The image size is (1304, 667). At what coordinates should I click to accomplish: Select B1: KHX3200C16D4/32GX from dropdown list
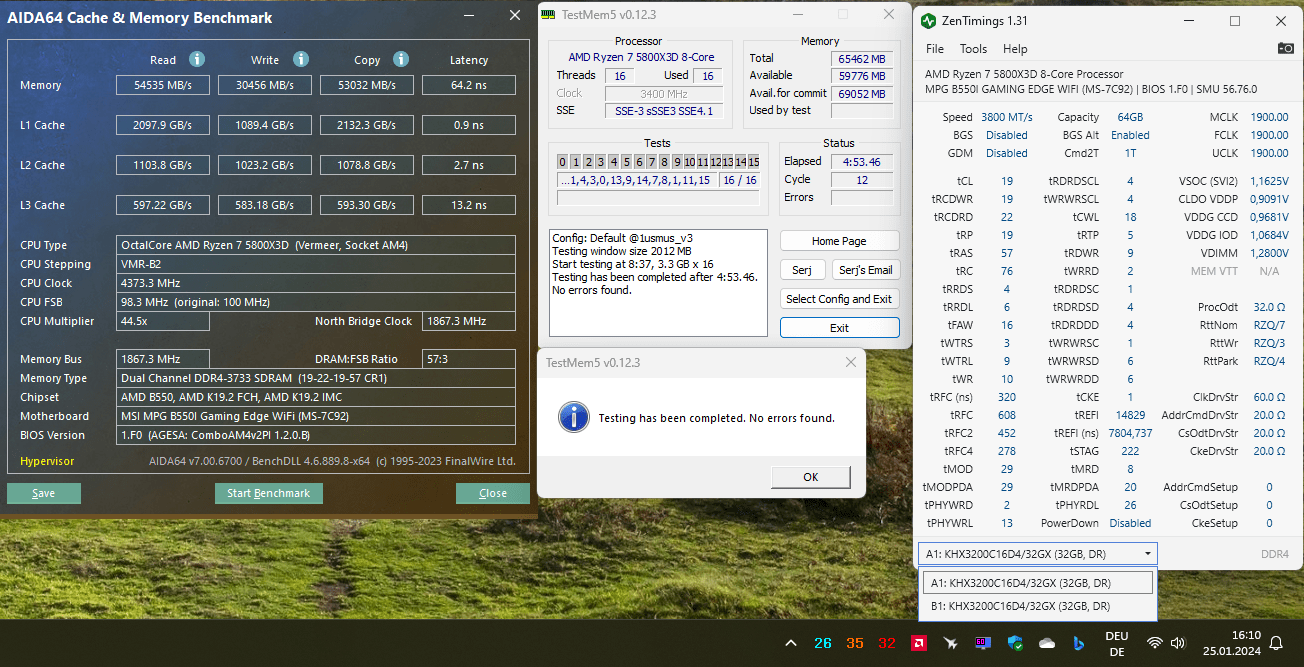1037,606
